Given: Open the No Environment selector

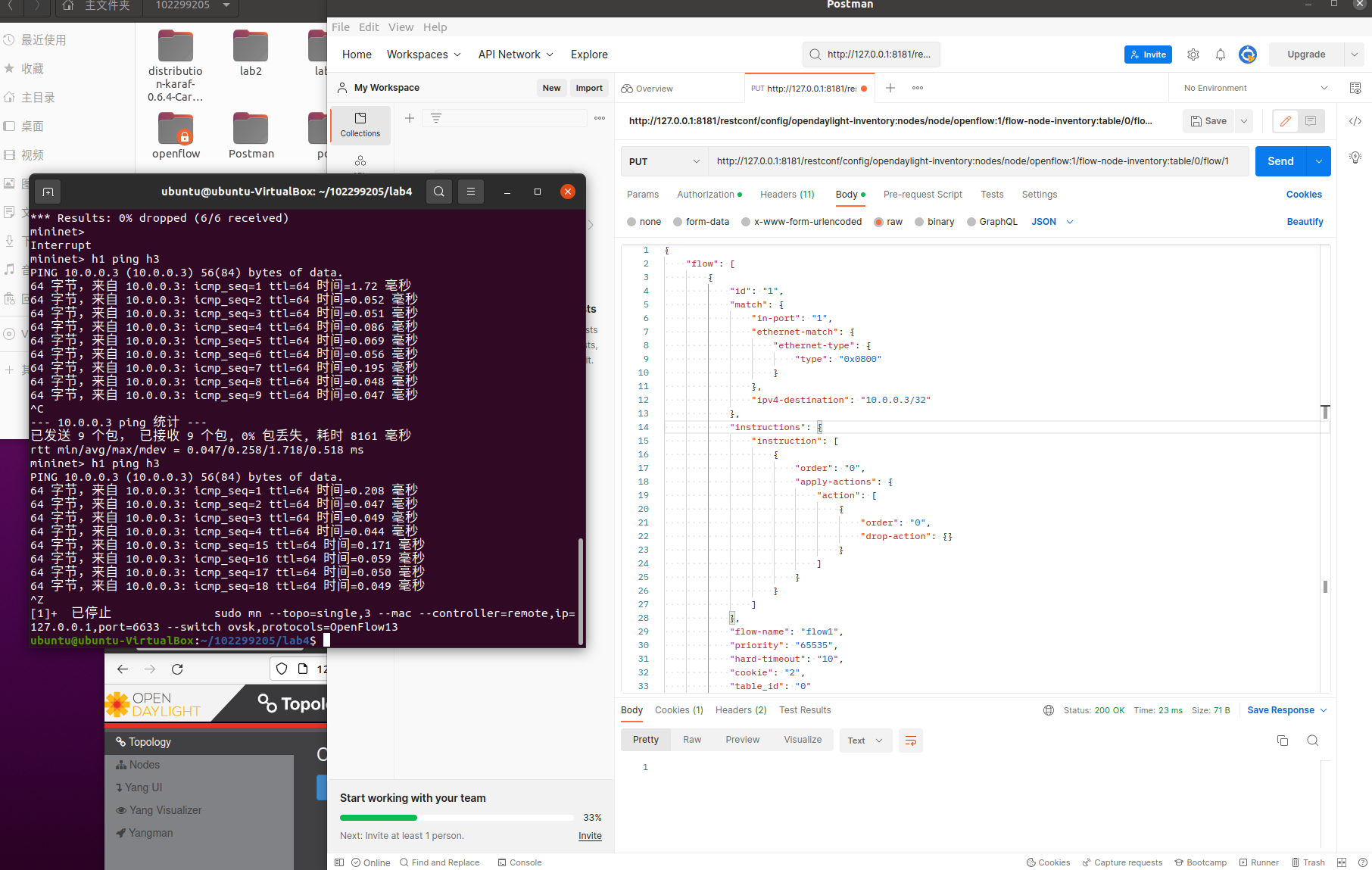Looking at the screenshot, I should 1255,88.
